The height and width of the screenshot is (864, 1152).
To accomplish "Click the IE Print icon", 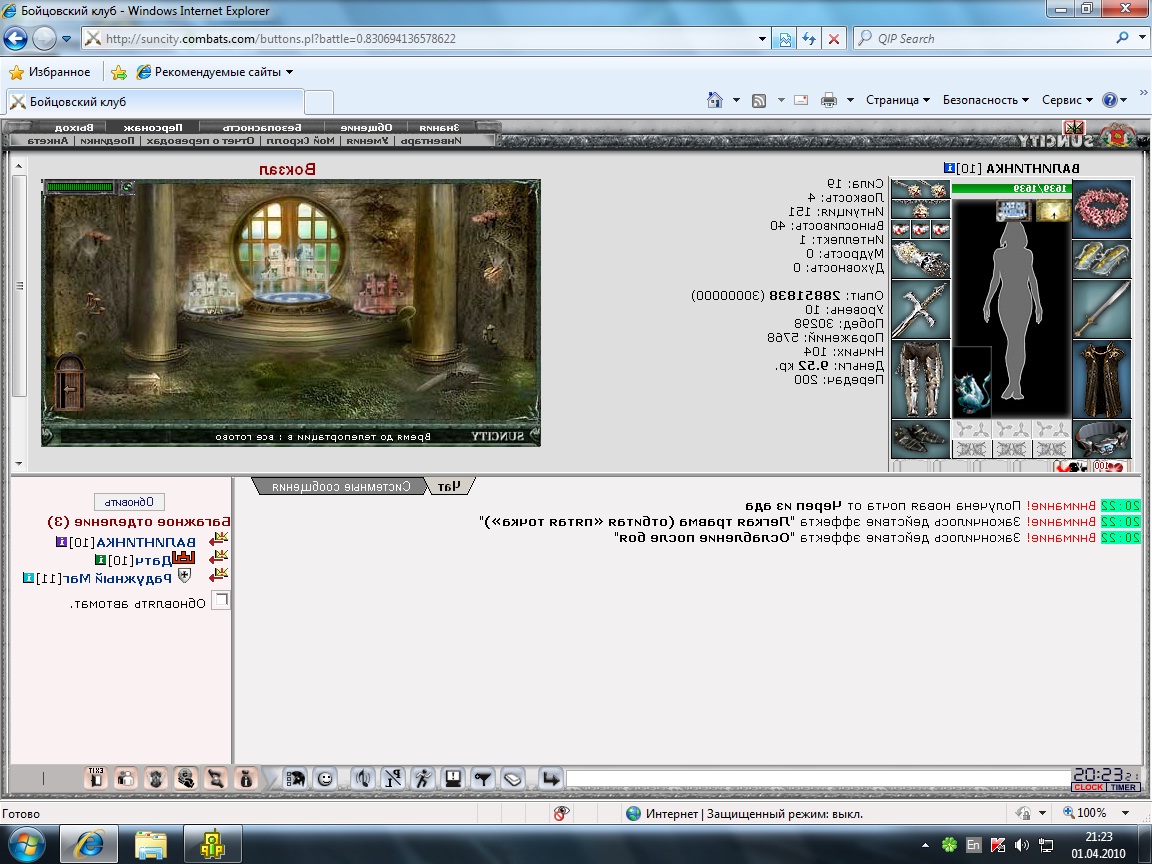I will [829, 100].
